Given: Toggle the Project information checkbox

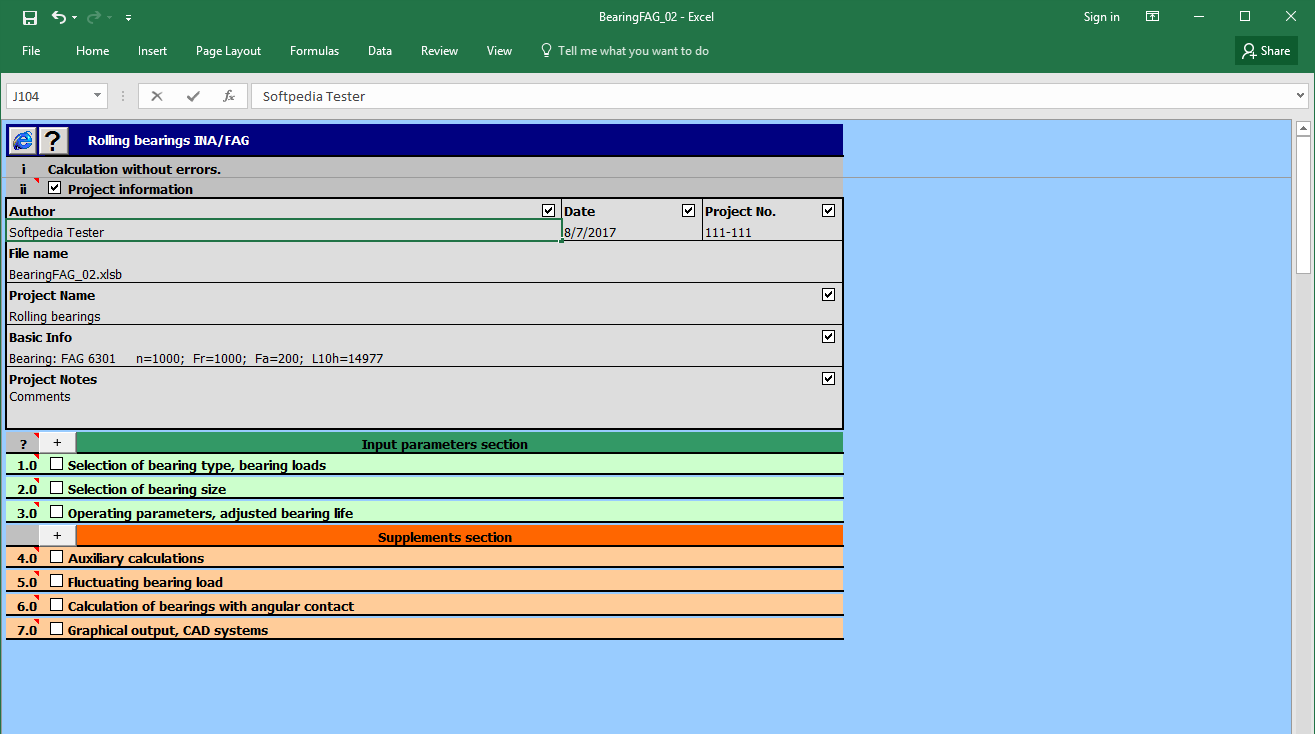Looking at the screenshot, I should click(x=55, y=188).
